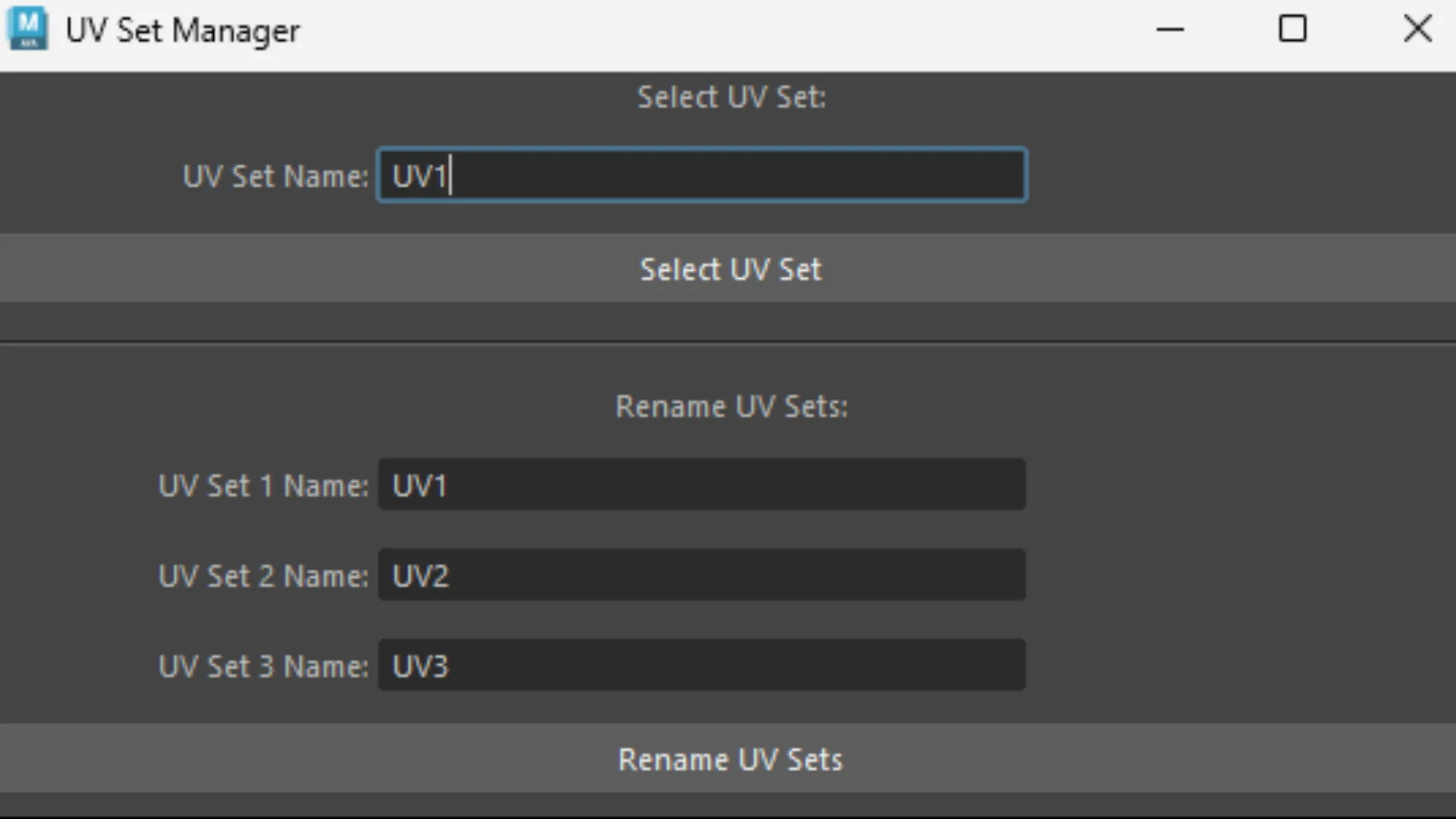Focus the UV Set Name input field
The image size is (1456, 819).
tap(702, 175)
